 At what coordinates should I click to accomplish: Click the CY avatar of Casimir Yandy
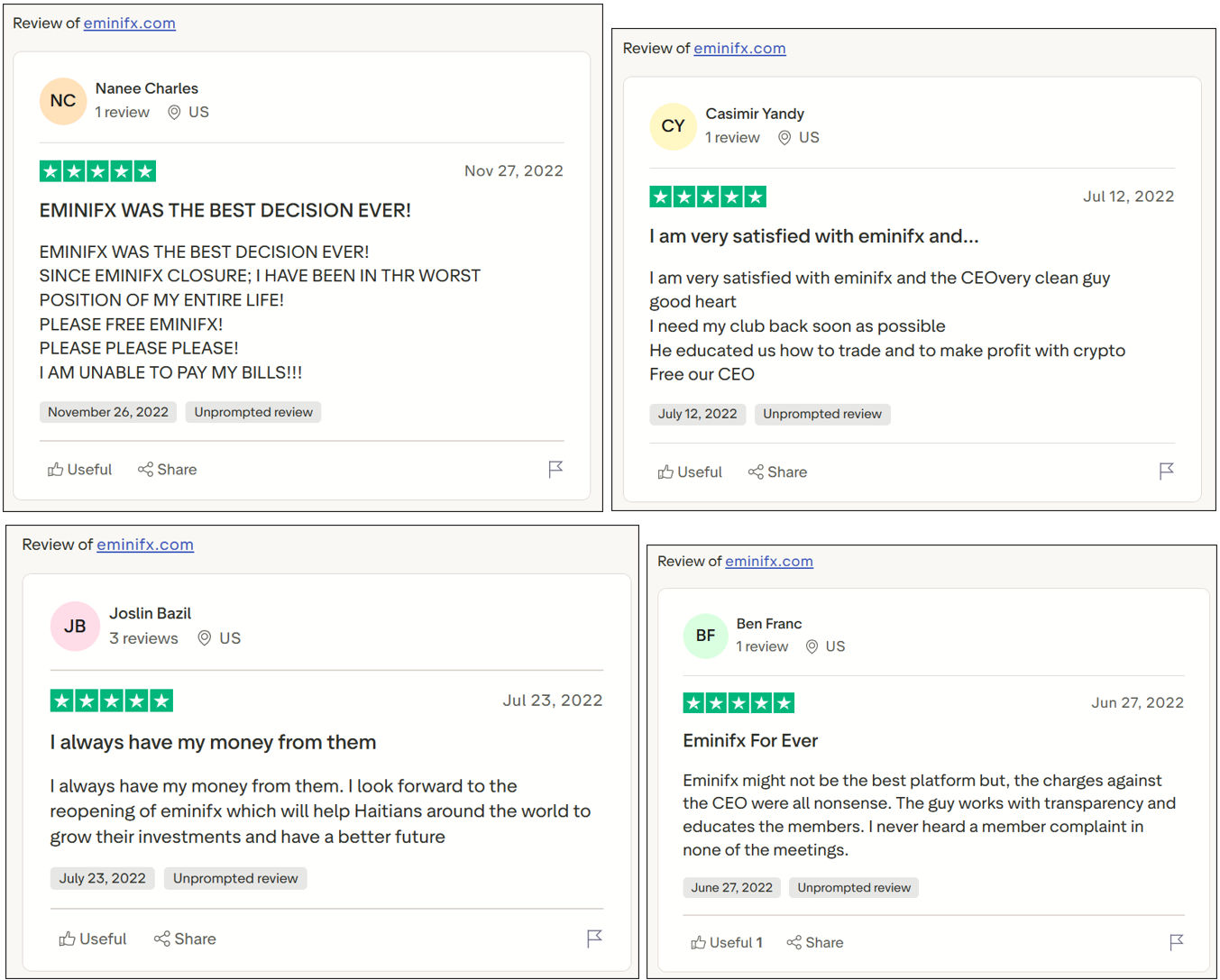(673, 126)
